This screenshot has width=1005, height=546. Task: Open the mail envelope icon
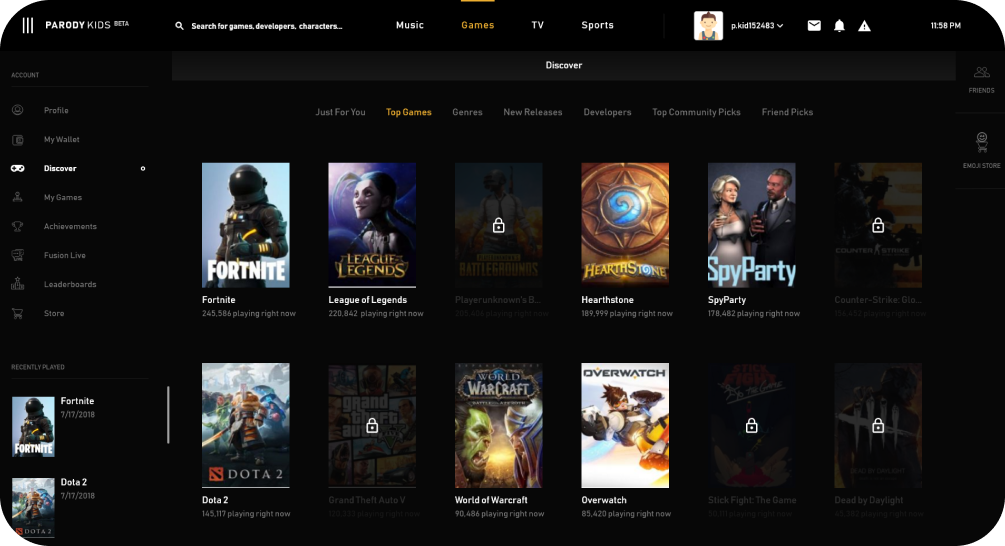coord(814,25)
